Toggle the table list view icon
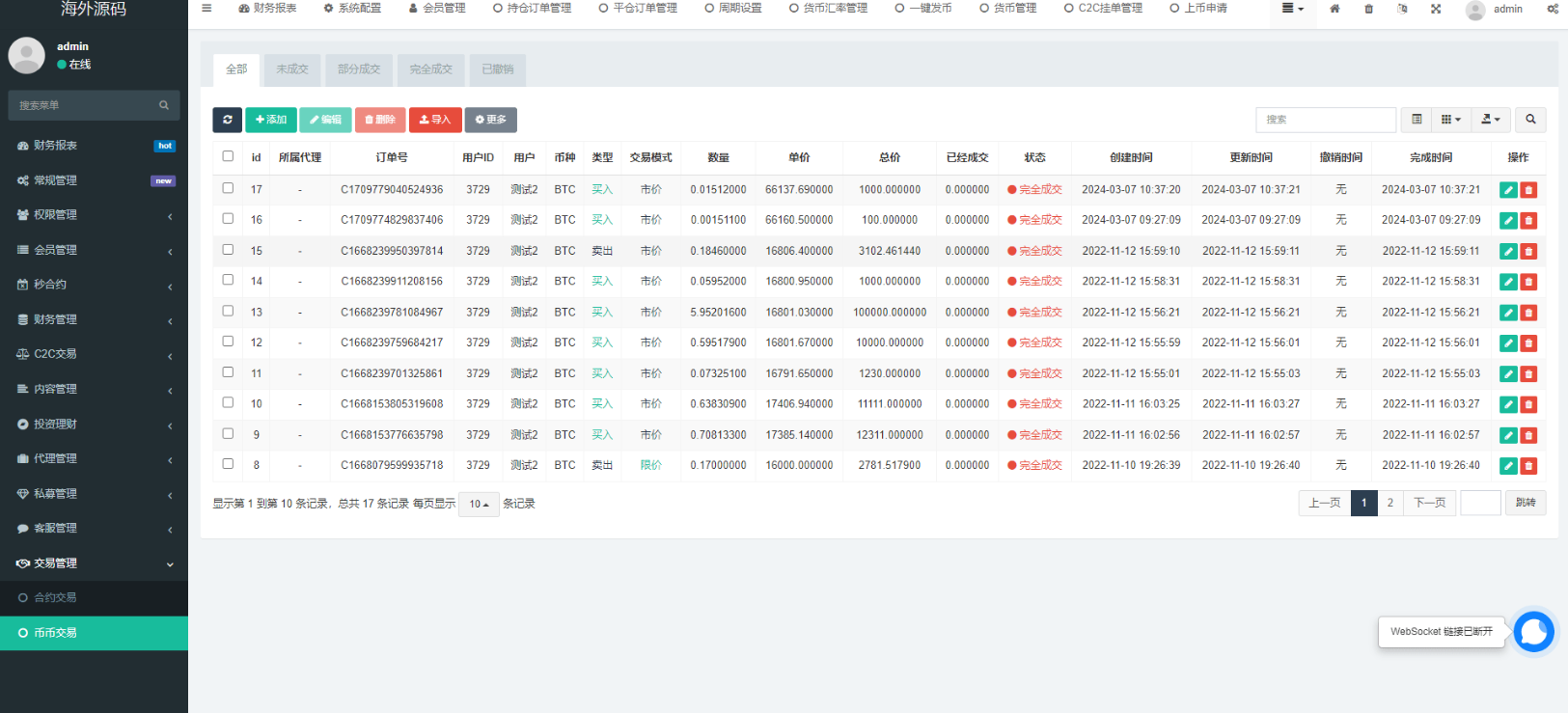 coord(1417,120)
